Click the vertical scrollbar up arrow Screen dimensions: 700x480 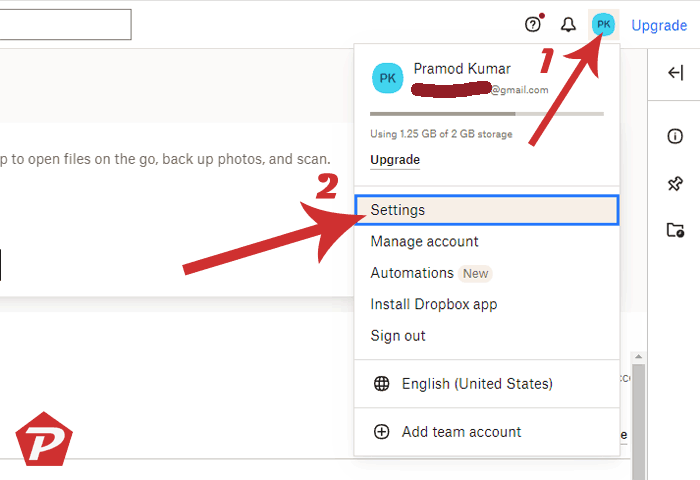click(x=638, y=357)
